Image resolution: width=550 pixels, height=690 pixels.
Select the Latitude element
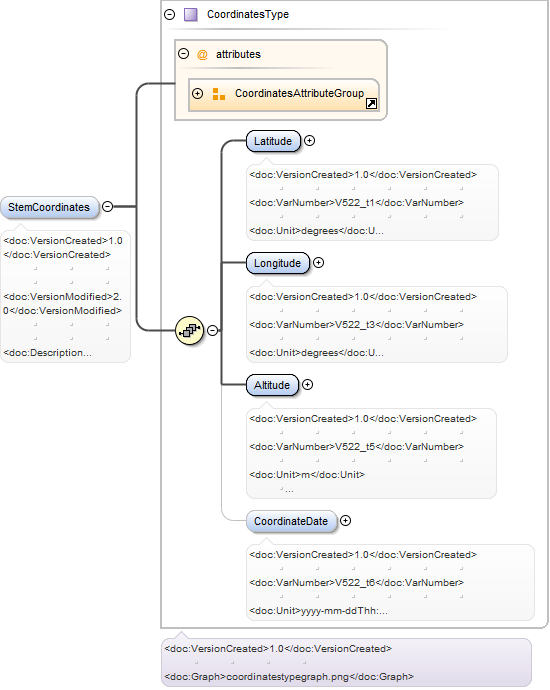click(x=273, y=141)
